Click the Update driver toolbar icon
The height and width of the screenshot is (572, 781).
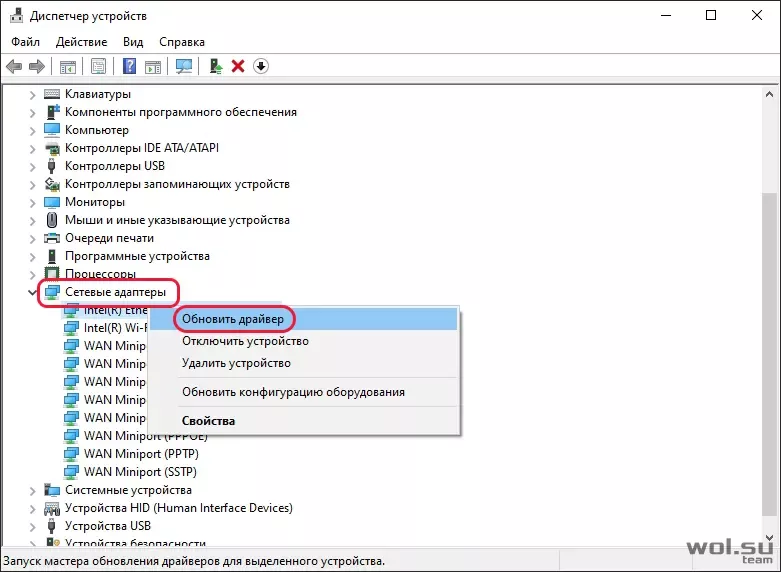216,66
